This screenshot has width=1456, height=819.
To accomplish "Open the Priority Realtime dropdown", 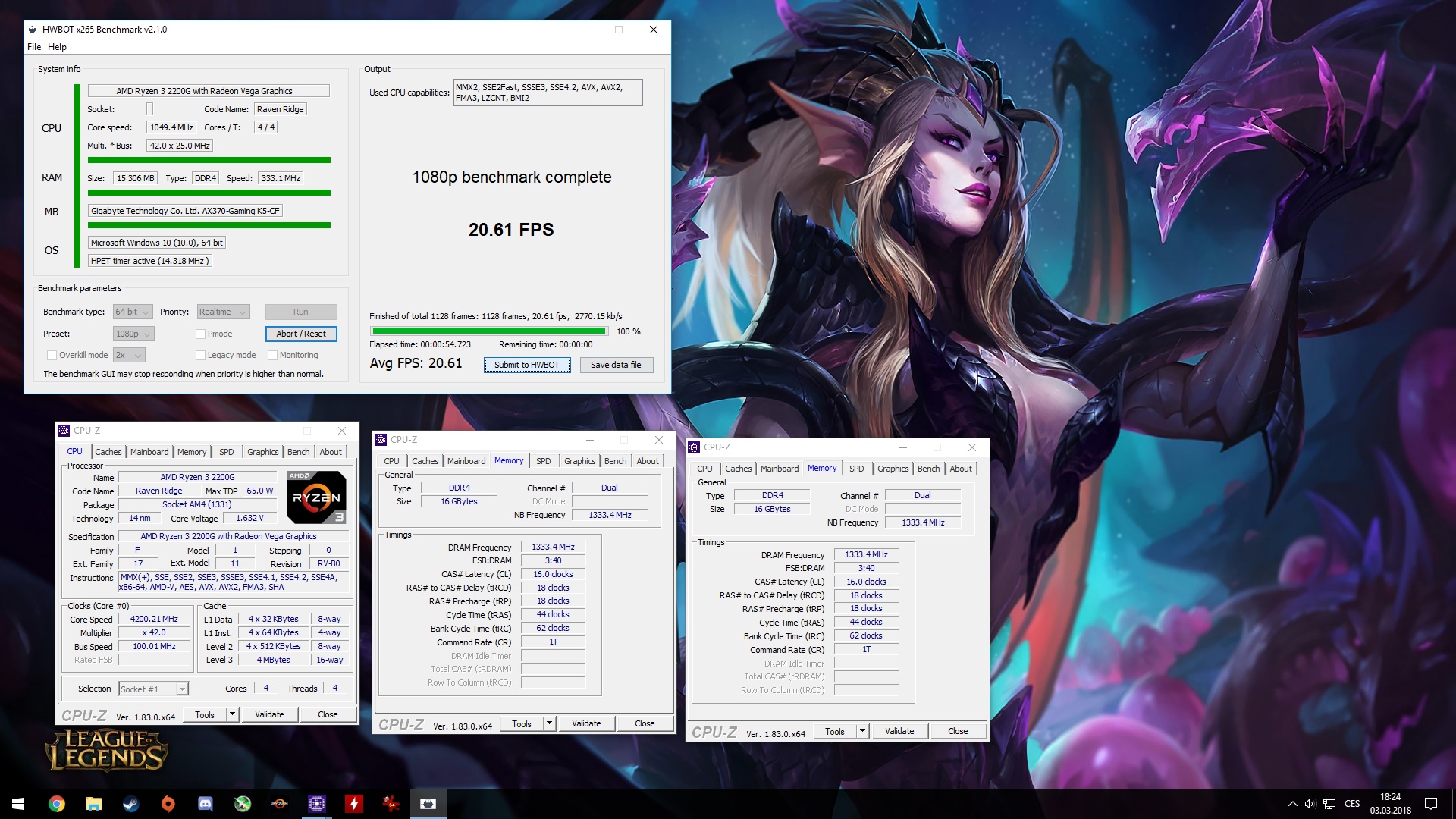I will [223, 312].
